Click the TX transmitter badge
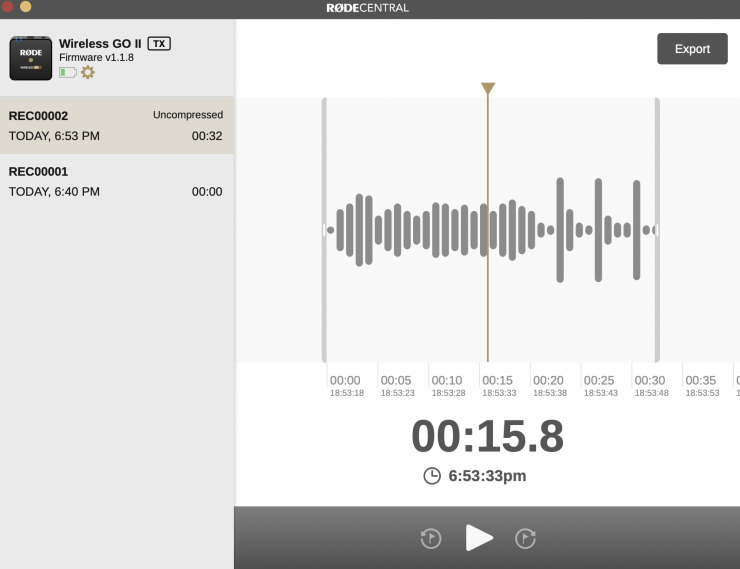 [x=159, y=43]
